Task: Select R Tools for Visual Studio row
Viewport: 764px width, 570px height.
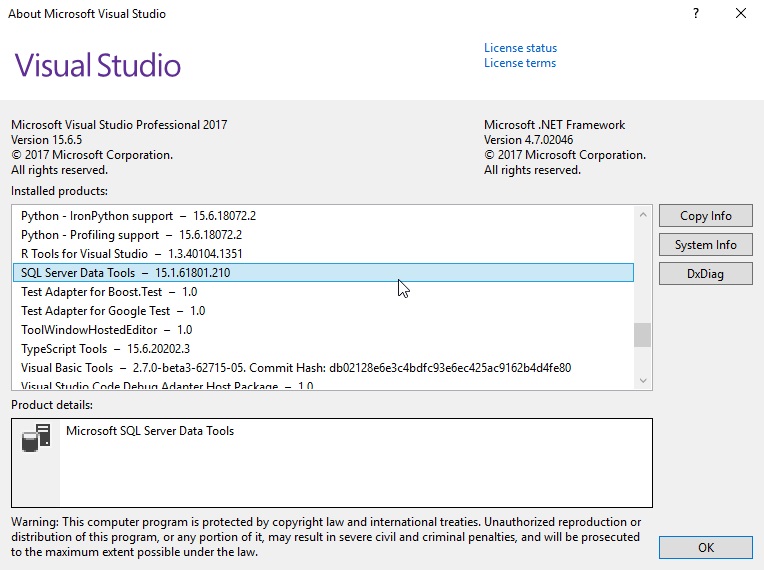Action: [324, 254]
